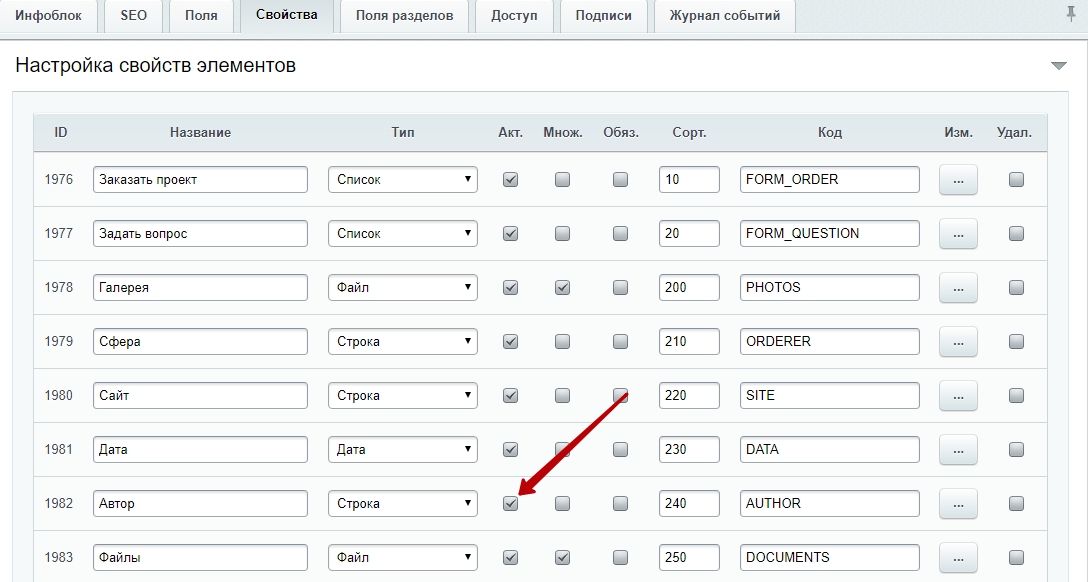Toggle active checkbox for Заказать проект
Viewport: 1088px width, 582px height.
pos(511,180)
